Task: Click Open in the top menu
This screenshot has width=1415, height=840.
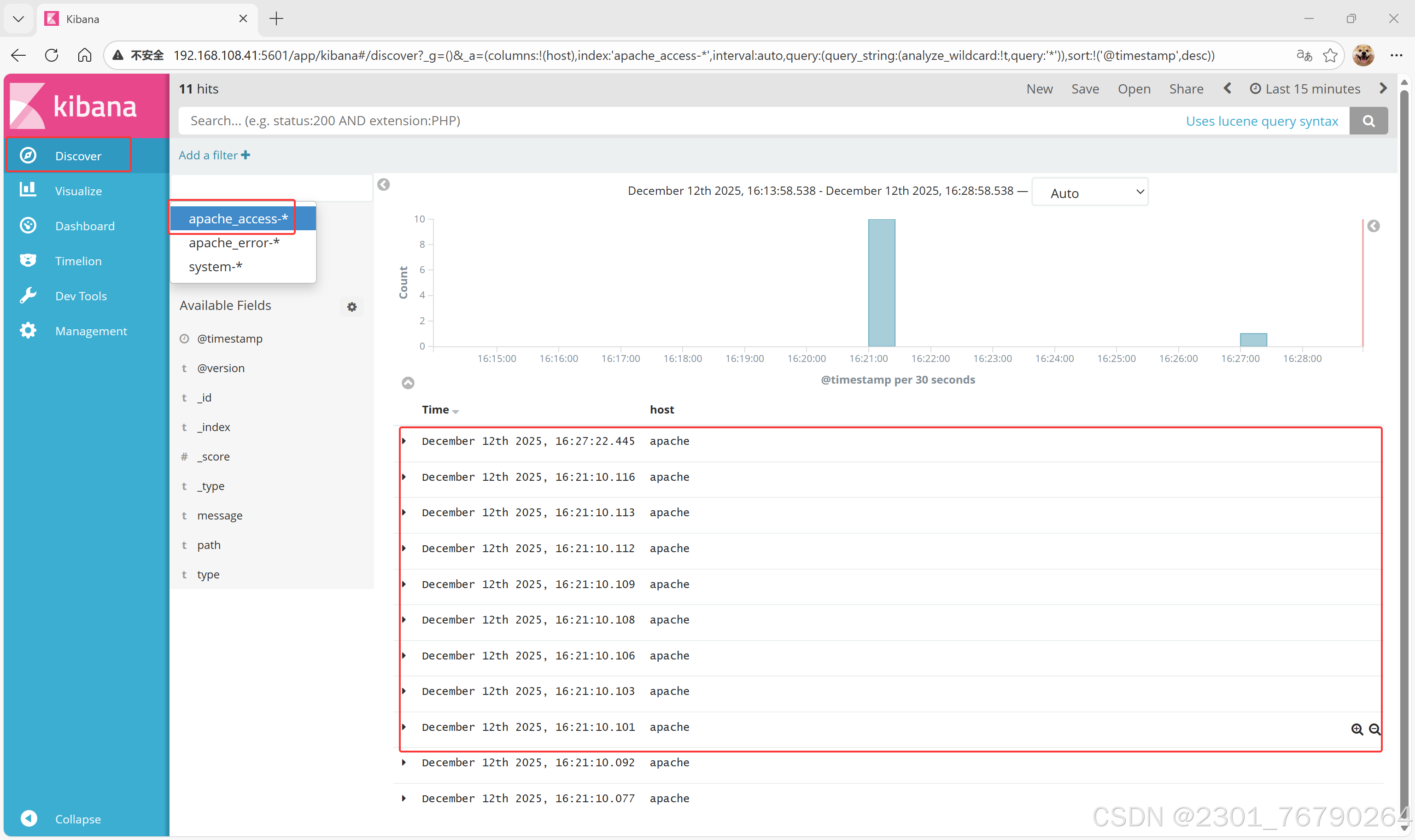Action: (1134, 89)
